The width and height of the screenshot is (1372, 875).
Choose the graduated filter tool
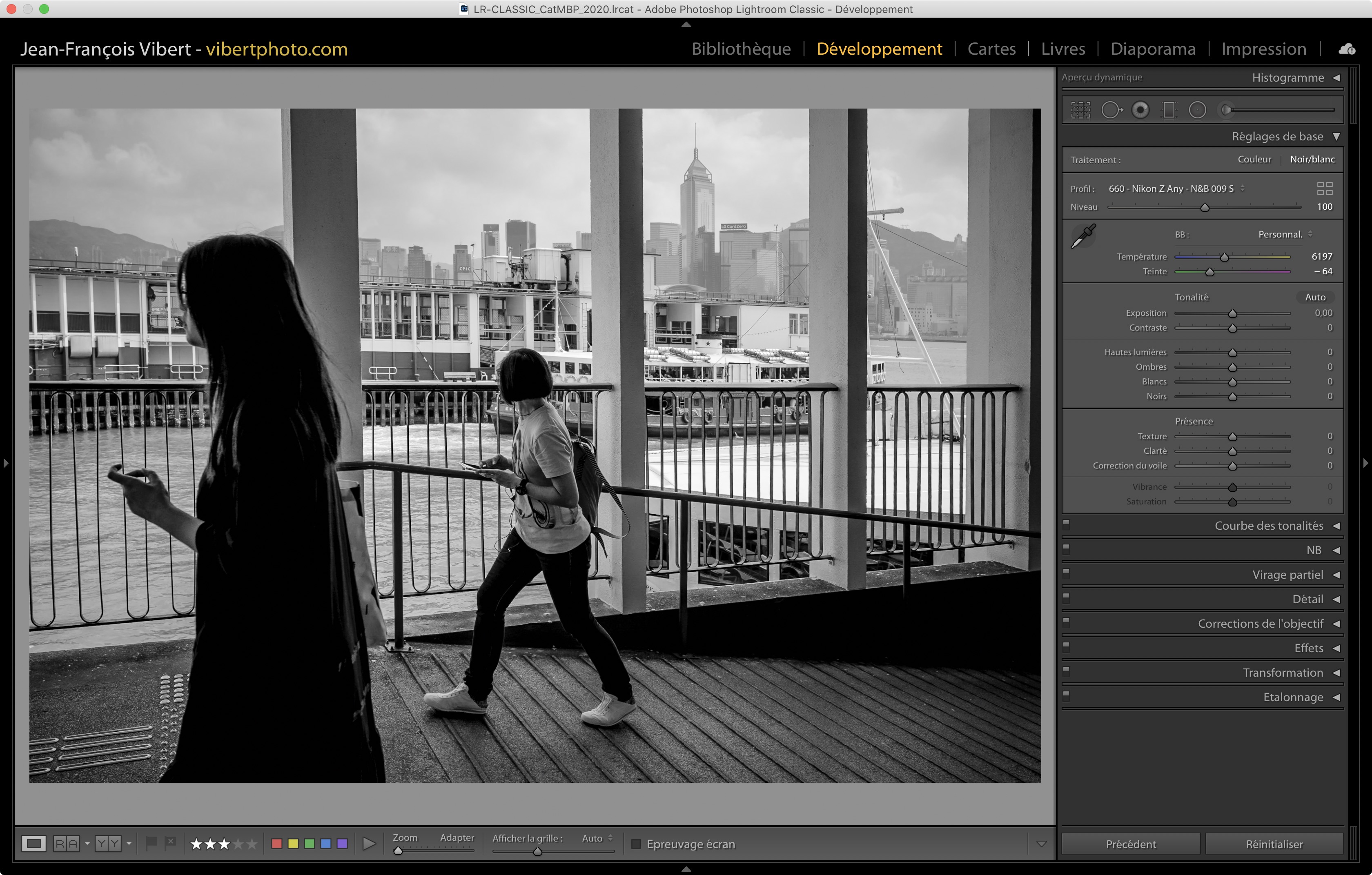[1169, 110]
